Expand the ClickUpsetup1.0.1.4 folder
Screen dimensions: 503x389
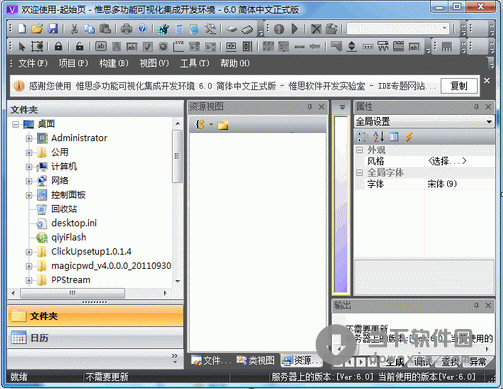[x=29, y=252]
